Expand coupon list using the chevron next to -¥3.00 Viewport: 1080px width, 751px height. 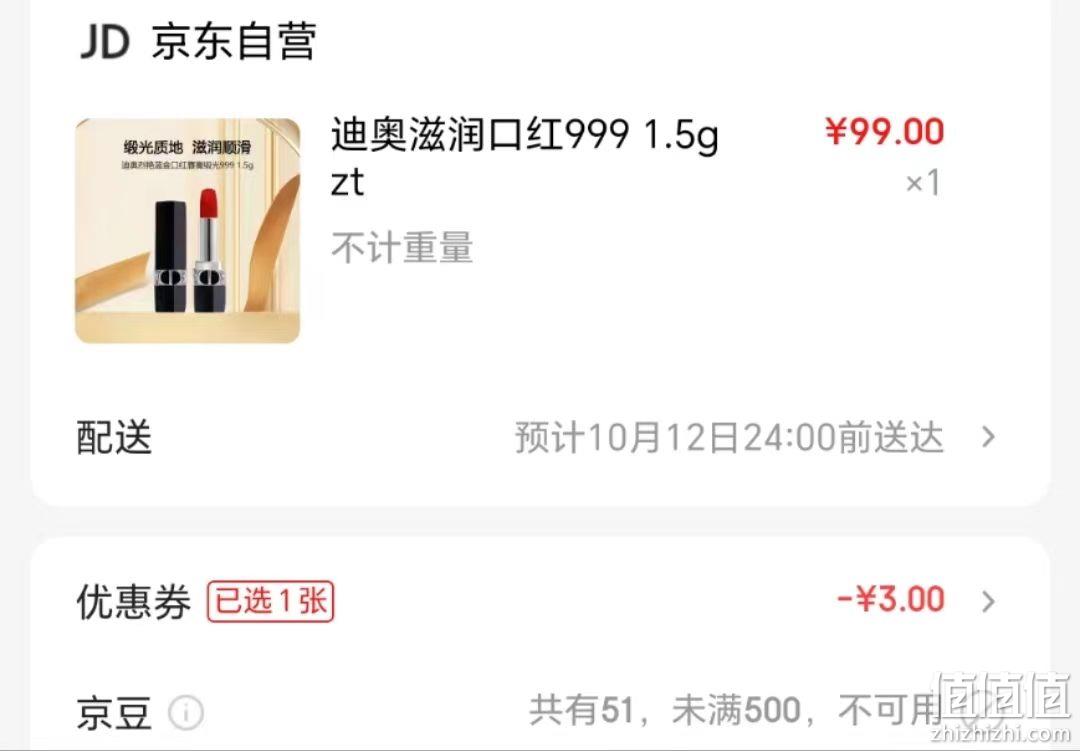988,601
